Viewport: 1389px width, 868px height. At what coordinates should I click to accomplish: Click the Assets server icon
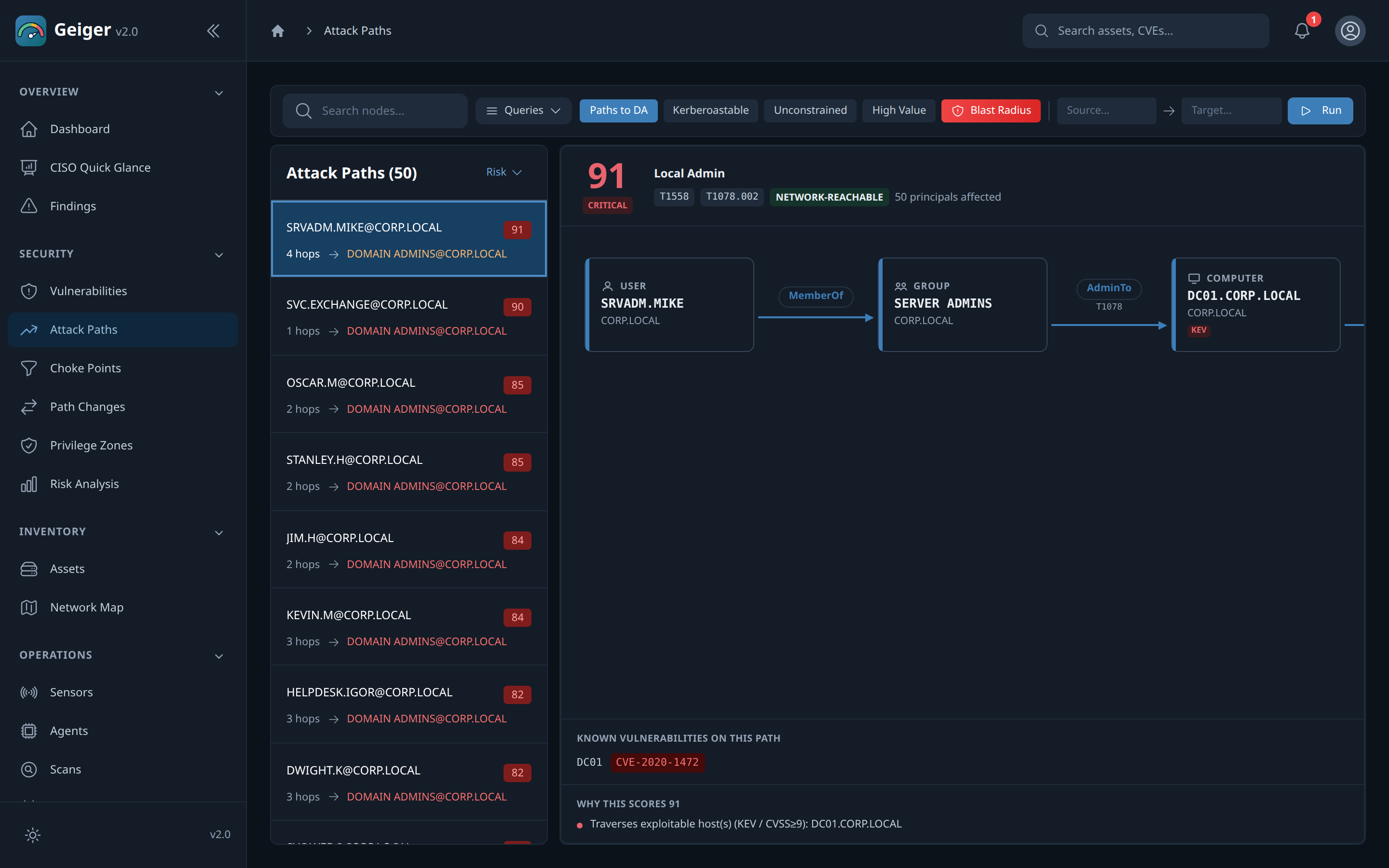(29, 569)
